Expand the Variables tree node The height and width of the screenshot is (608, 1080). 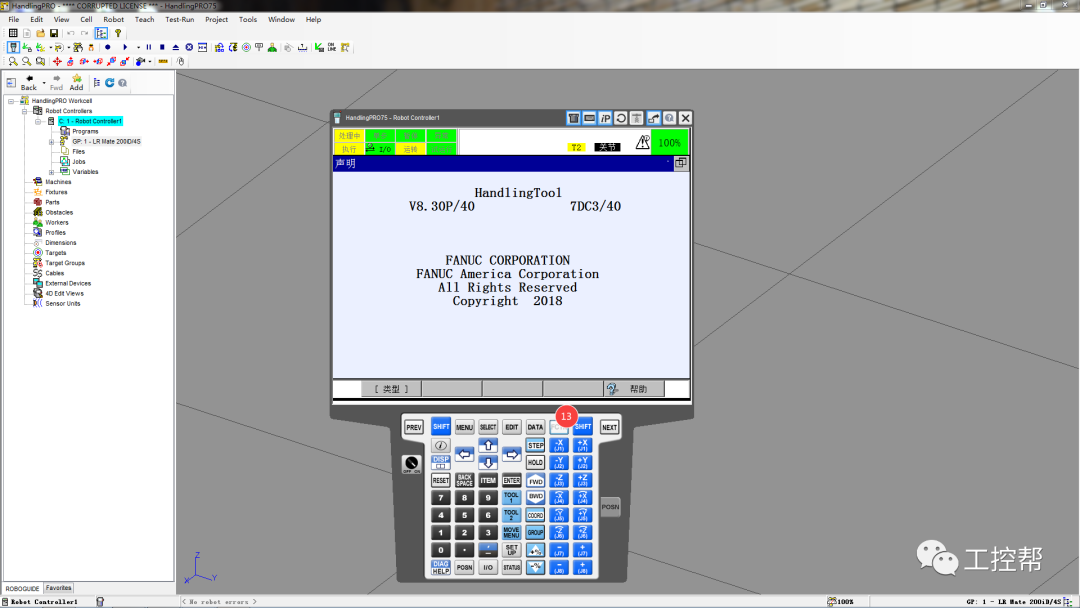(x=51, y=172)
